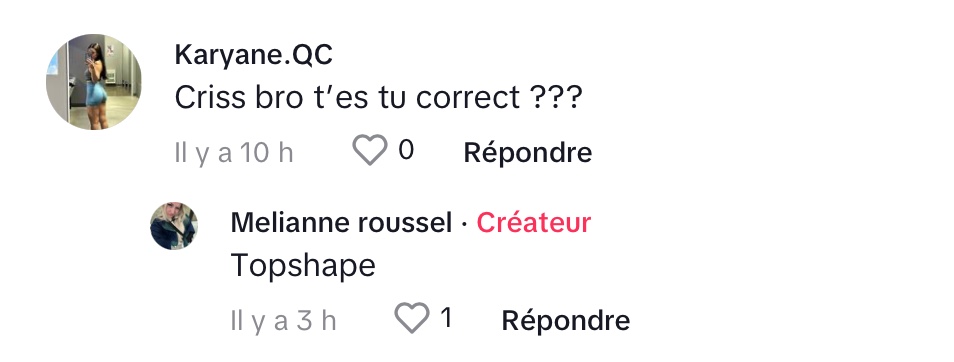Screen dimensions: 954x362
Task: Click Répondre under the Topshape reply
Action: (x=565, y=320)
